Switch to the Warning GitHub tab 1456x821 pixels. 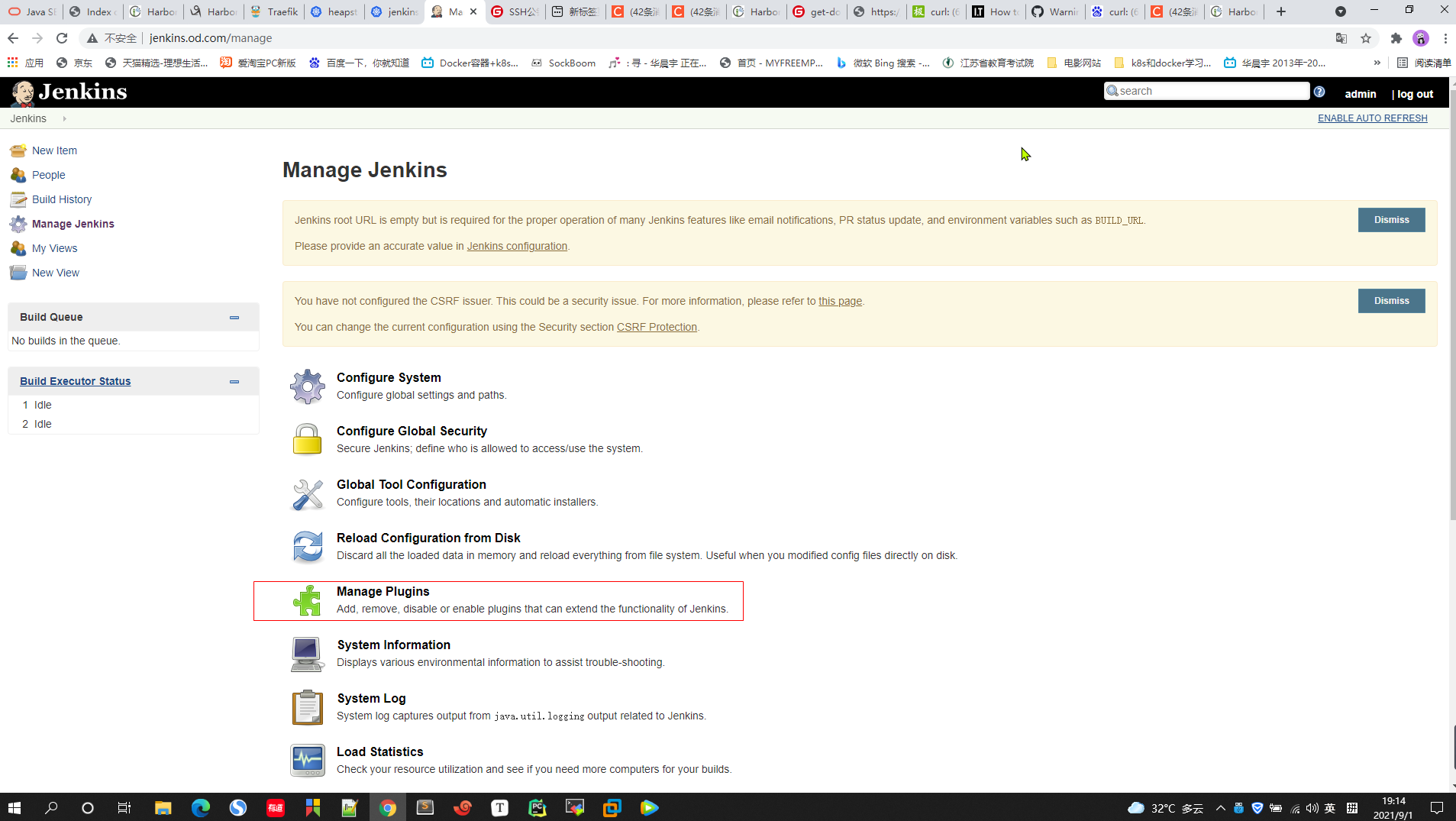point(1055,11)
